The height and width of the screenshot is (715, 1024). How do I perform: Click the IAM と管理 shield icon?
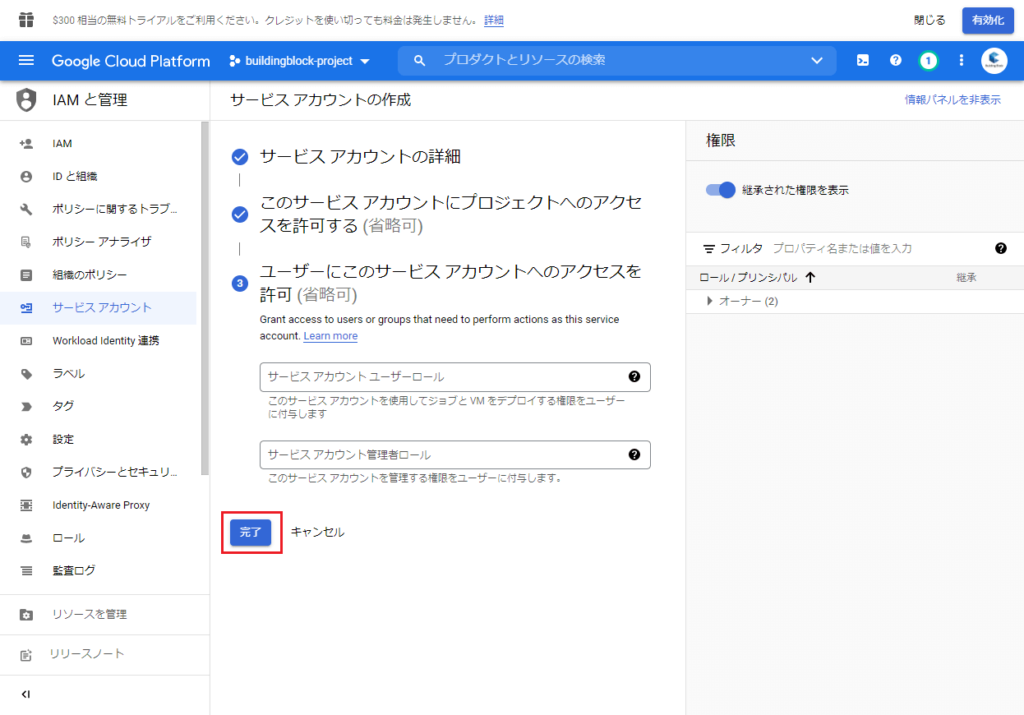pos(26,100)
